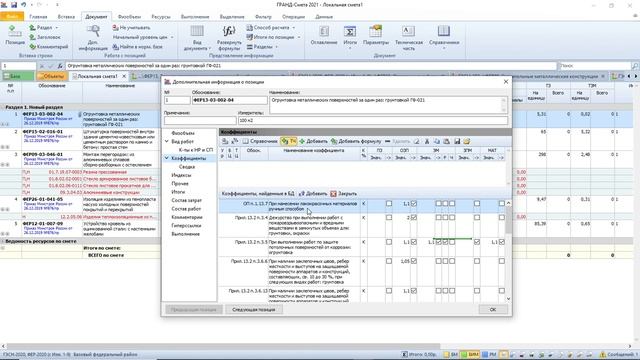Open the Физобъем ribbon tab
640x360 pixels.
click(x=129, y=17)
